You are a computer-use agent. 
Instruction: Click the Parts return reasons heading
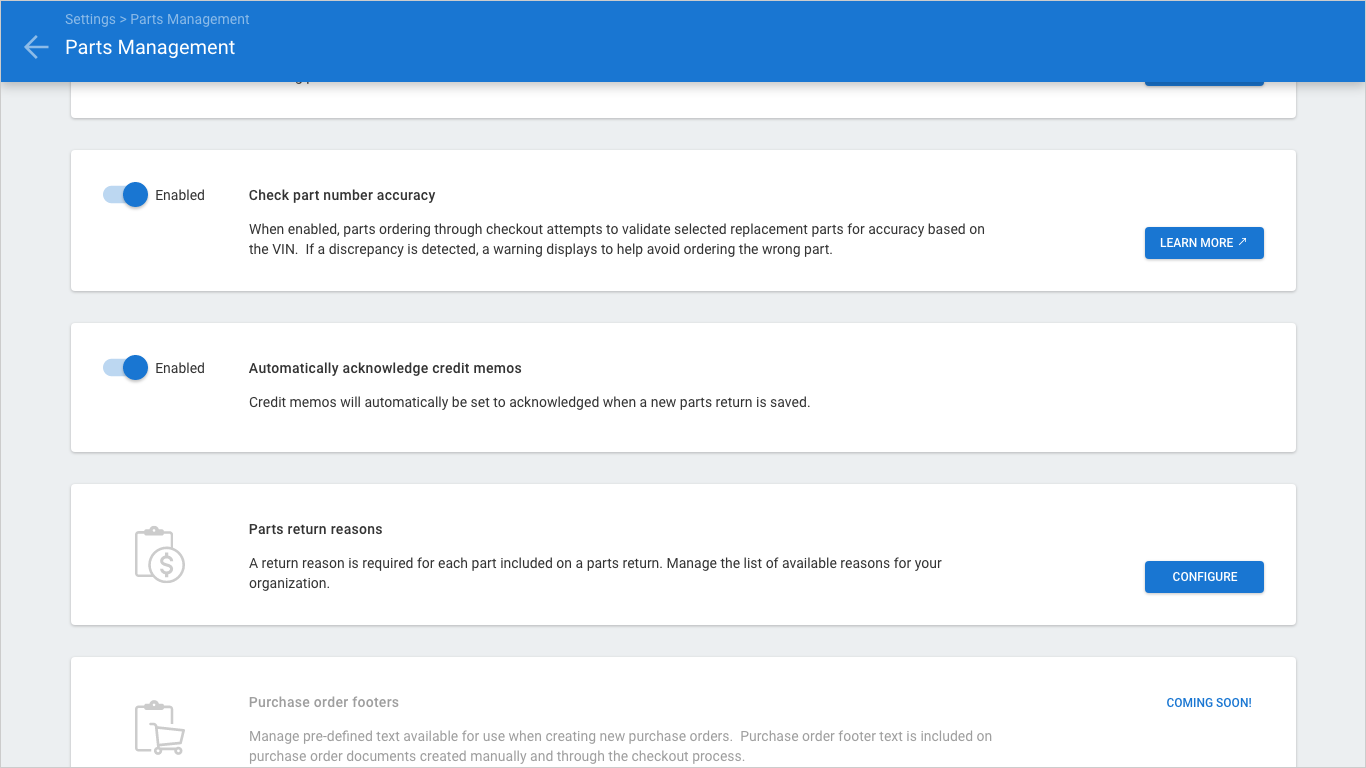[x=316, y=529]
